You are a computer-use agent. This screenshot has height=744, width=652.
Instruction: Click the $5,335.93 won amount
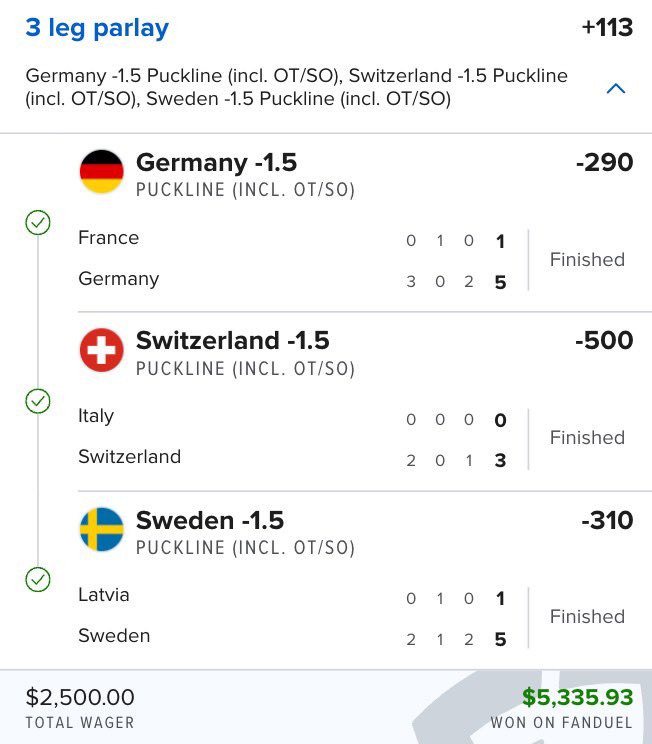click(577, 698)
